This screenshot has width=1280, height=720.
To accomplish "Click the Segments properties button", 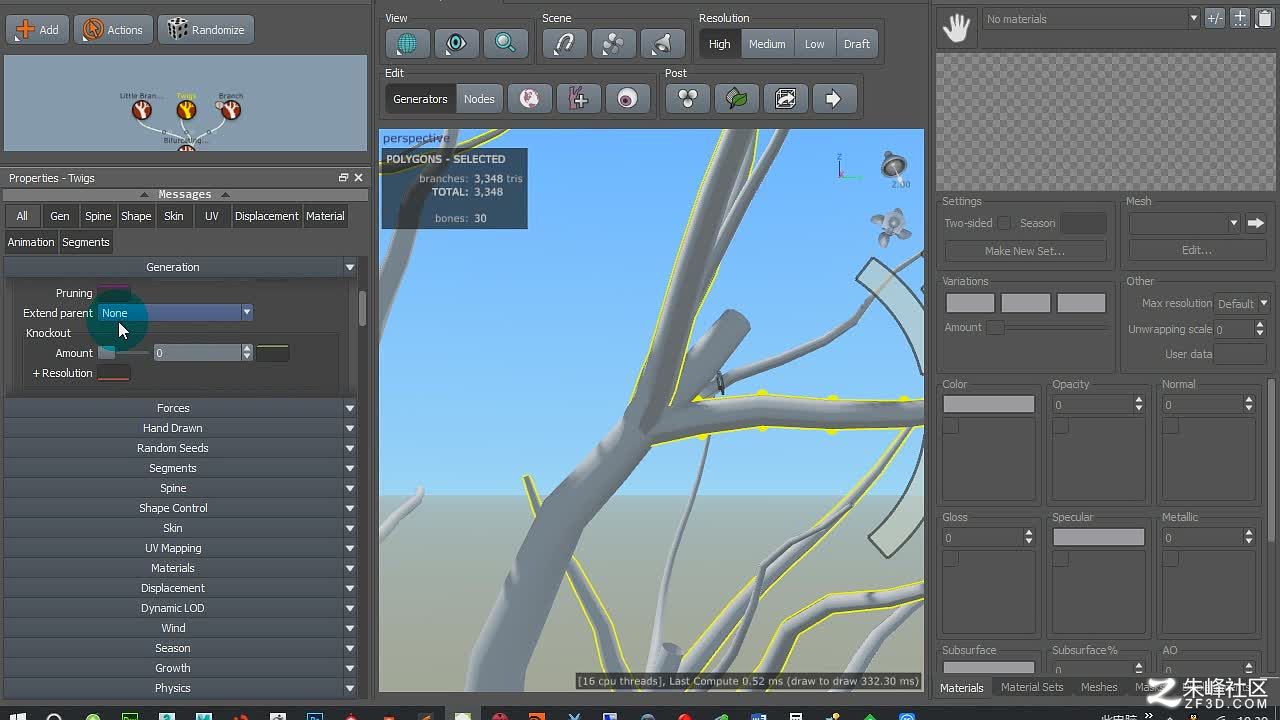I will click(x=86, y=242).
